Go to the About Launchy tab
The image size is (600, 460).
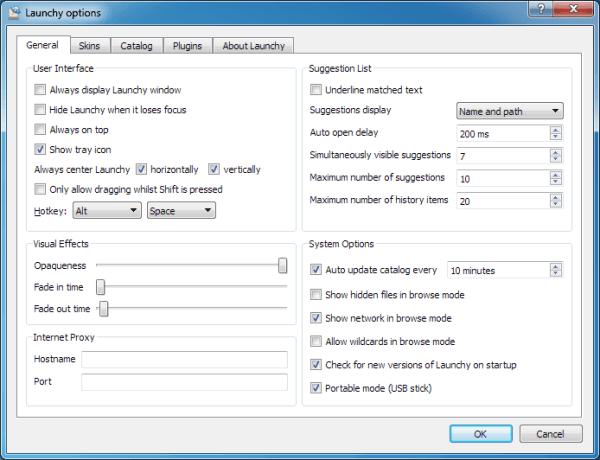click(x=253, y=46)
